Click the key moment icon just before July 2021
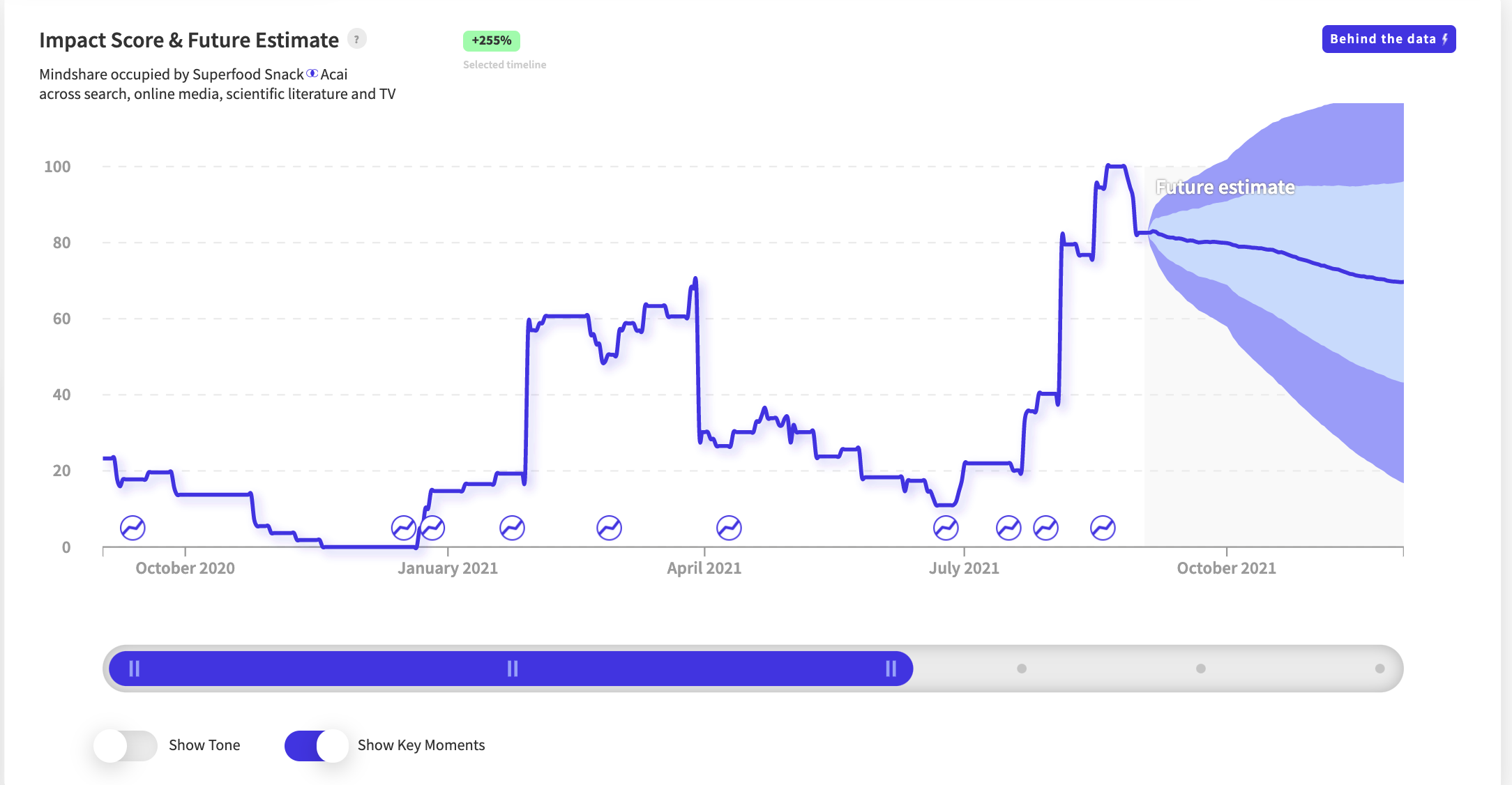Image resolution: width=1512 pixels, height=785 pixels. 946,528
